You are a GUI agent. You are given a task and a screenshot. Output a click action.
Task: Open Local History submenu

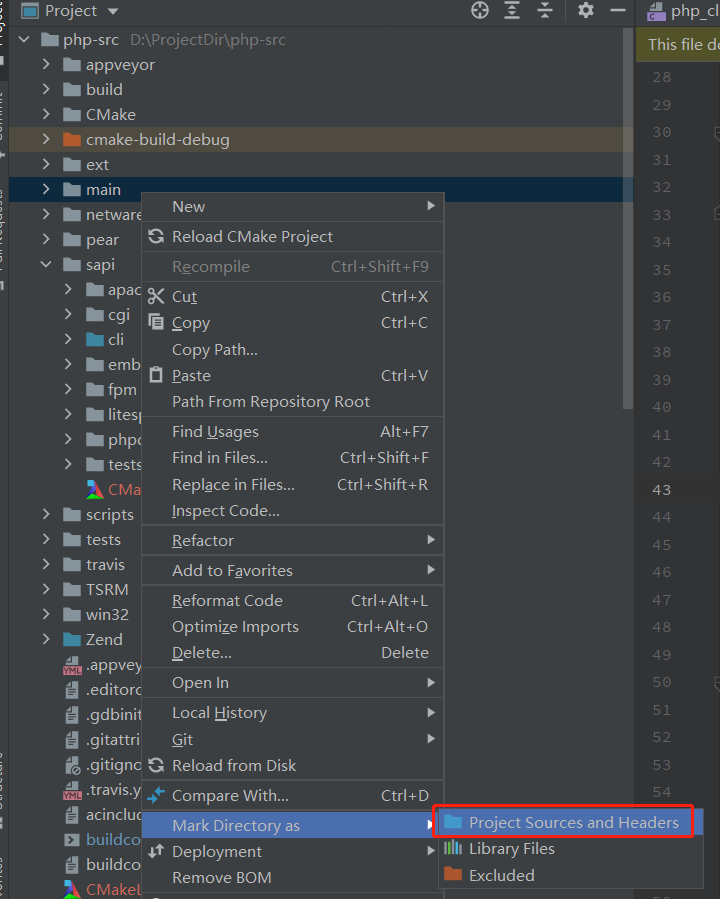coord(292,713)
